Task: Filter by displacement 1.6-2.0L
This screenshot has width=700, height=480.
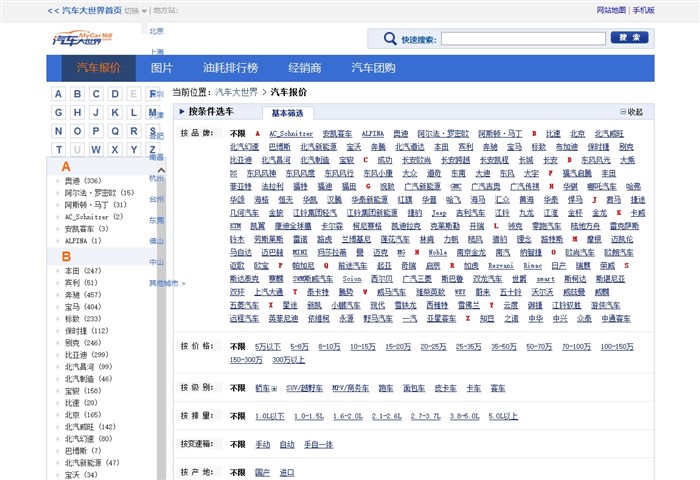Action: click(x=348, y=416)
